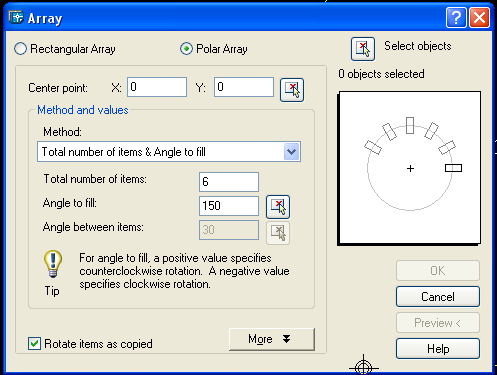497x375 pixels.
Task: Click the Angle to fill field
Action: point(229,206)
